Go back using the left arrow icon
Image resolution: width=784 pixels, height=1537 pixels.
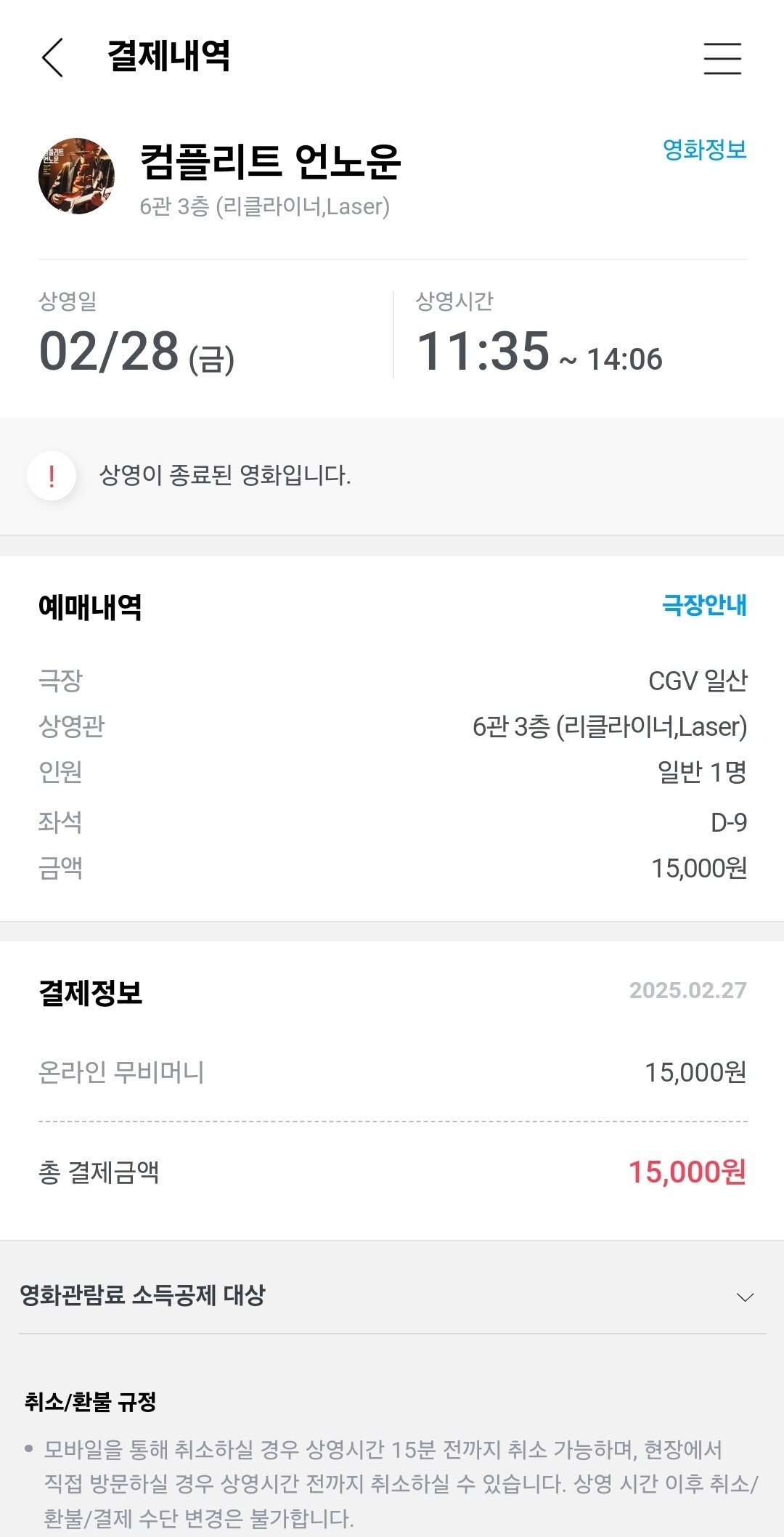[52, 57]
